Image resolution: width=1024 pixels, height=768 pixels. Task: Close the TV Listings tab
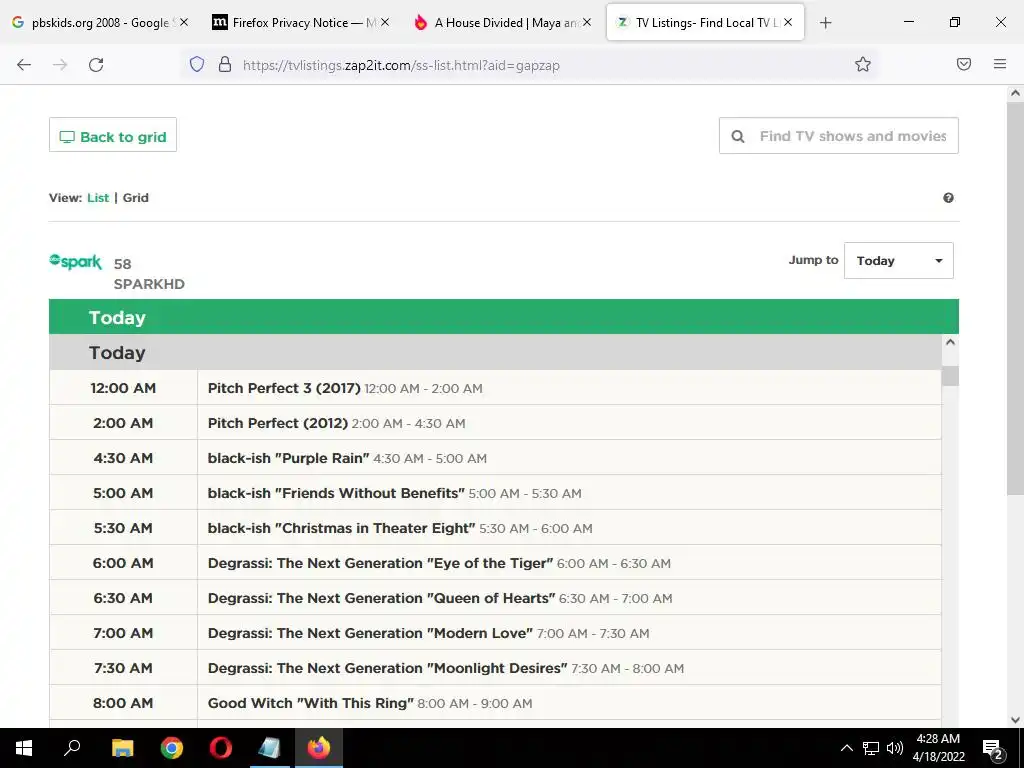pyautogui.click(x=788, y=22)
